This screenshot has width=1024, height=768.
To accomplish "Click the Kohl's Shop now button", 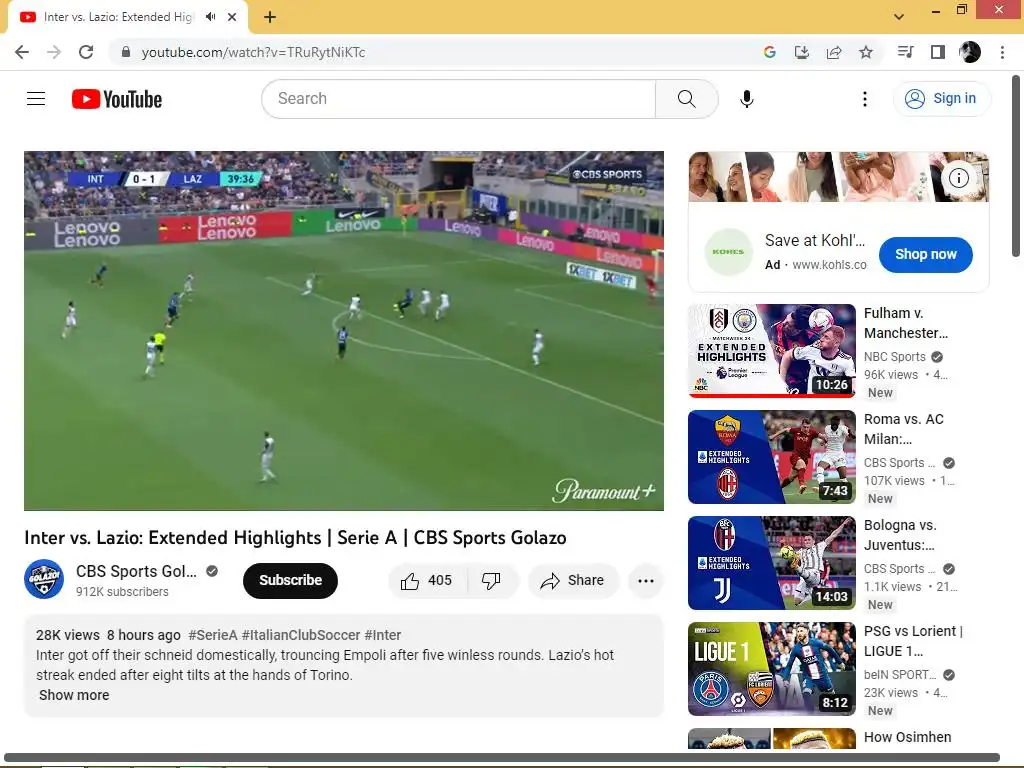I will pos(925,254).
